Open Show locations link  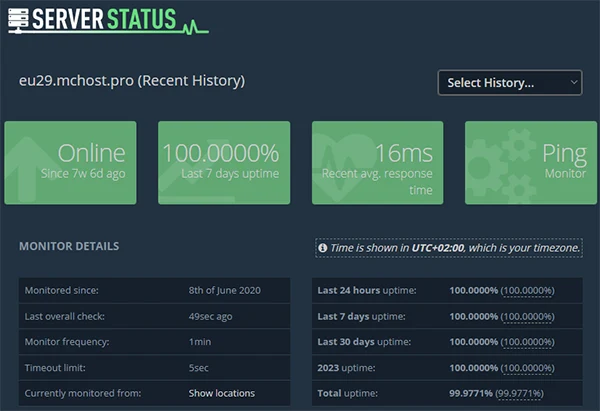[221, 393]
